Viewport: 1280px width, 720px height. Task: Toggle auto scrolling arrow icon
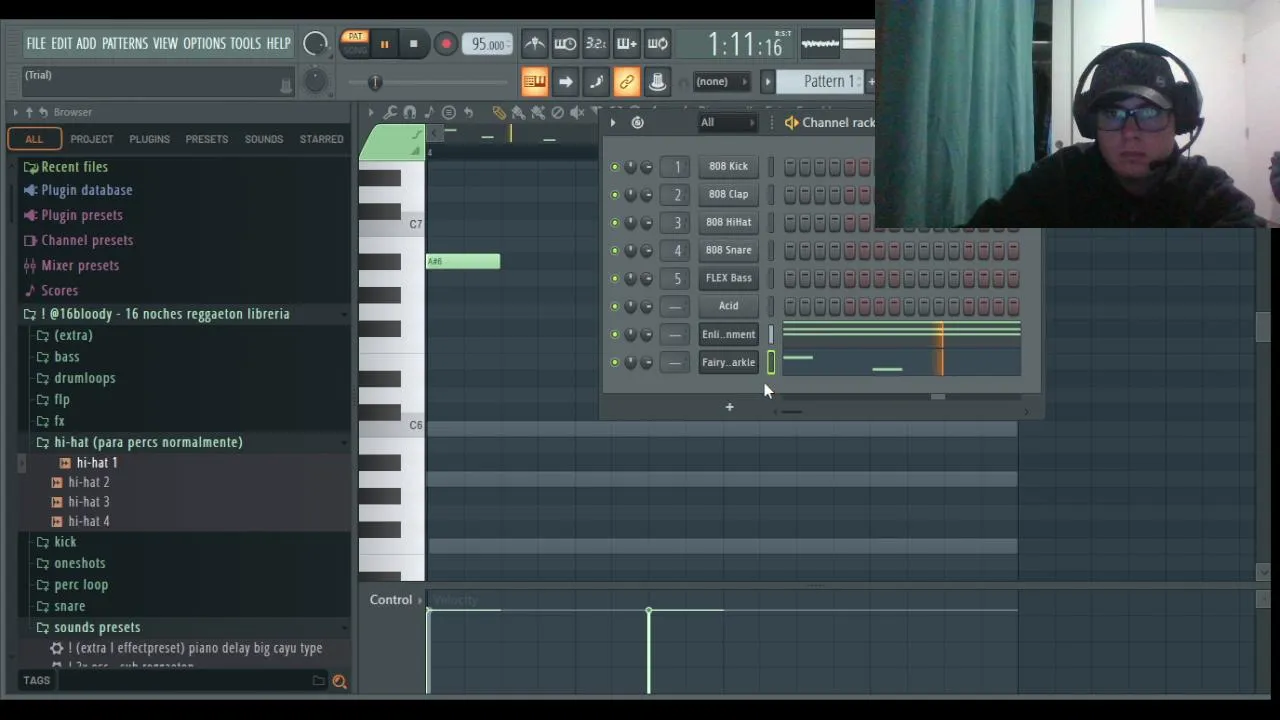[x=565, y=82]
